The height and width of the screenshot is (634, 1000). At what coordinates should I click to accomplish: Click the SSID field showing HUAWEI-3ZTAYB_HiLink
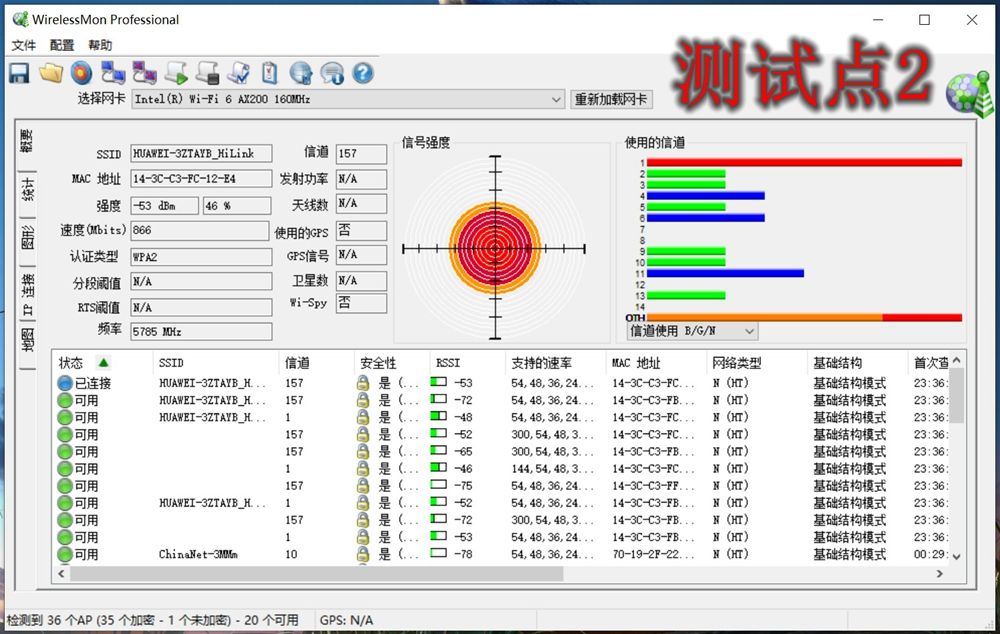click(x=201, y=154)
